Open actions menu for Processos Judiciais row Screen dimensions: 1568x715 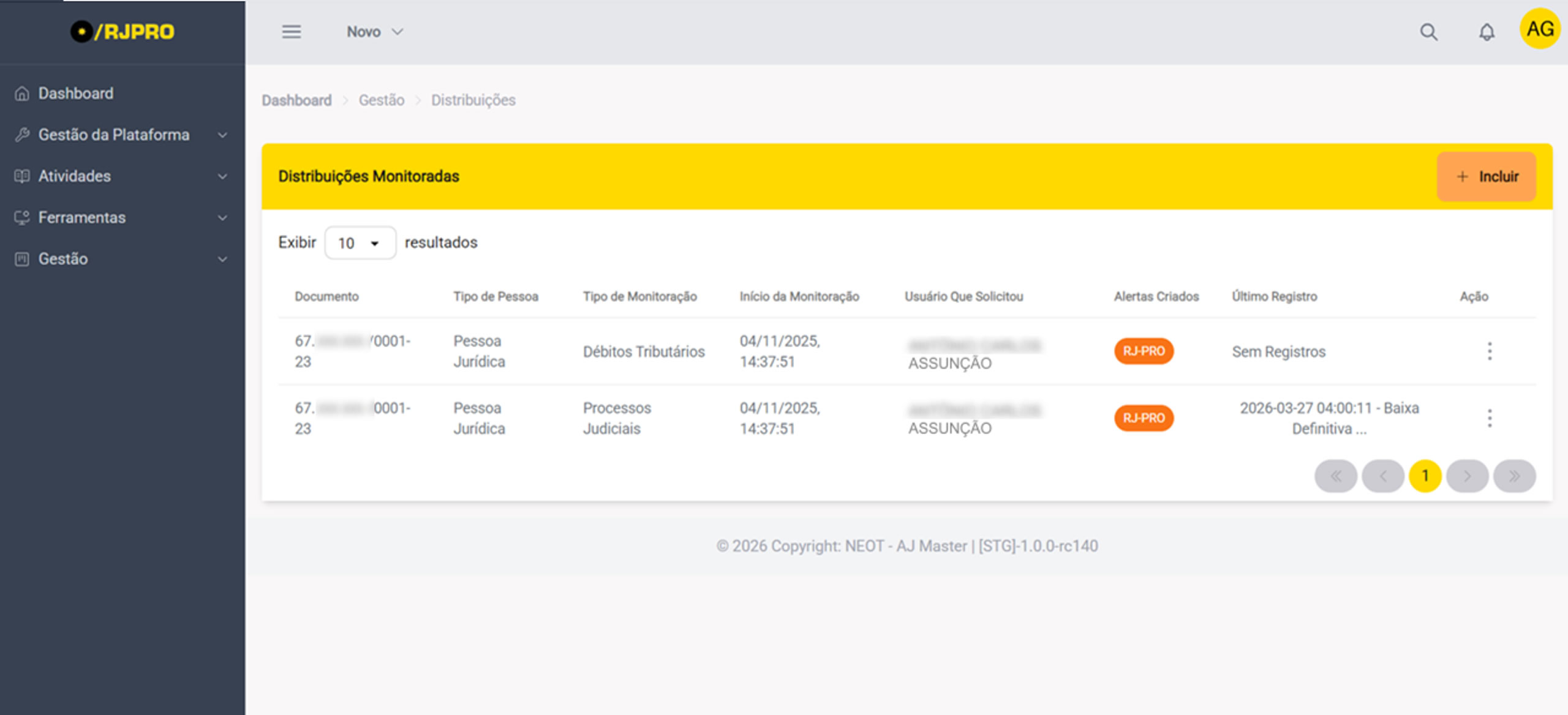click(x=1490, y=418)
